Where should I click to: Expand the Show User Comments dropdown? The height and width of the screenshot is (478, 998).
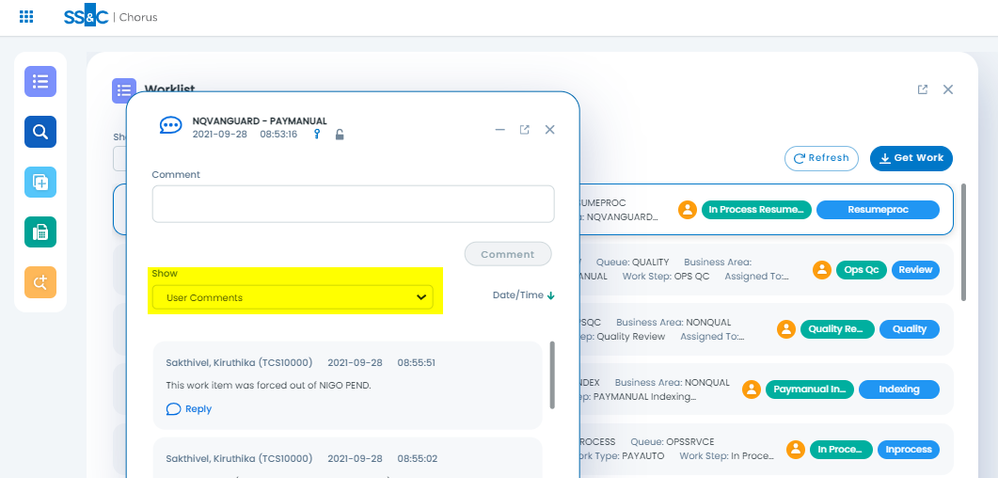292,297
